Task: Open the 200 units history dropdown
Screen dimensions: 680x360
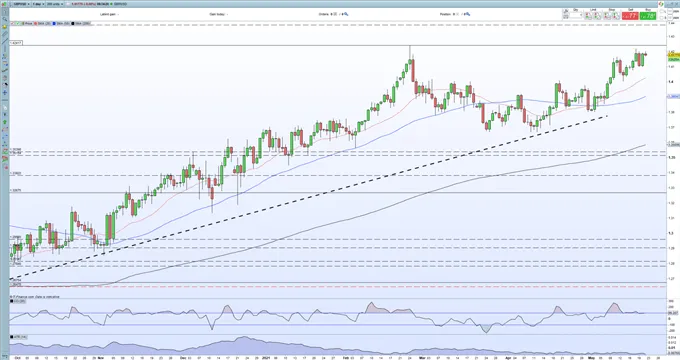Action: [x=55, y=4]
